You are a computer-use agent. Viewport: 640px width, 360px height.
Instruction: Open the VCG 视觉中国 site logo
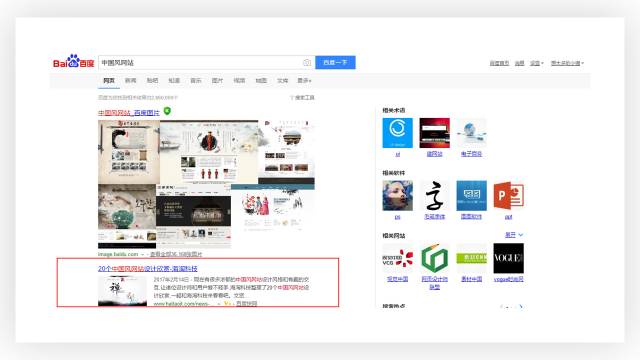(x=397, y=258)
